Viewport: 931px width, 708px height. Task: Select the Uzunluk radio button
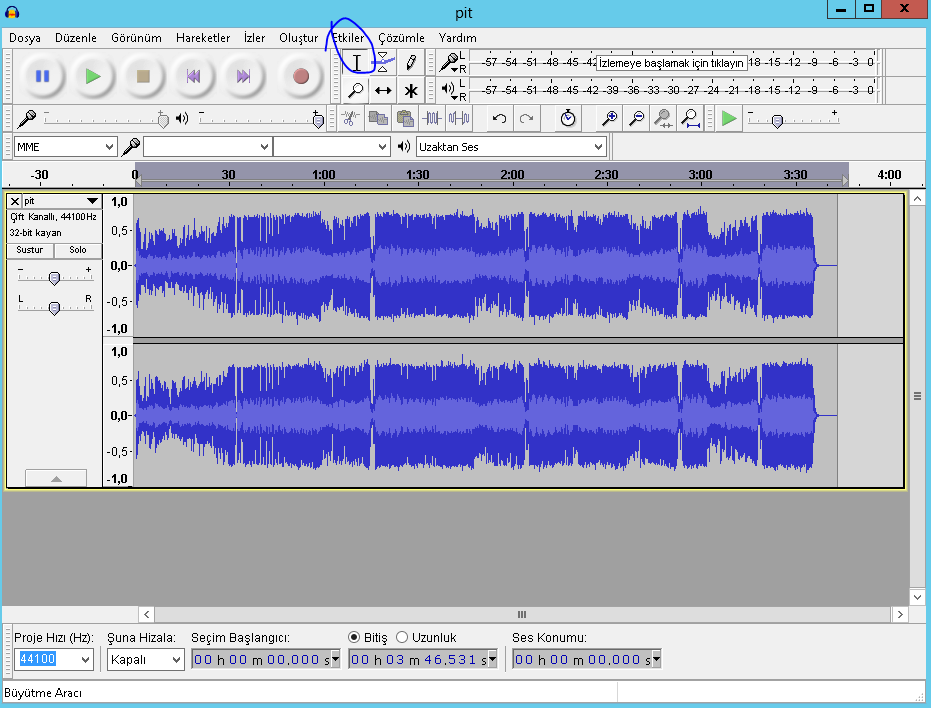402,637
